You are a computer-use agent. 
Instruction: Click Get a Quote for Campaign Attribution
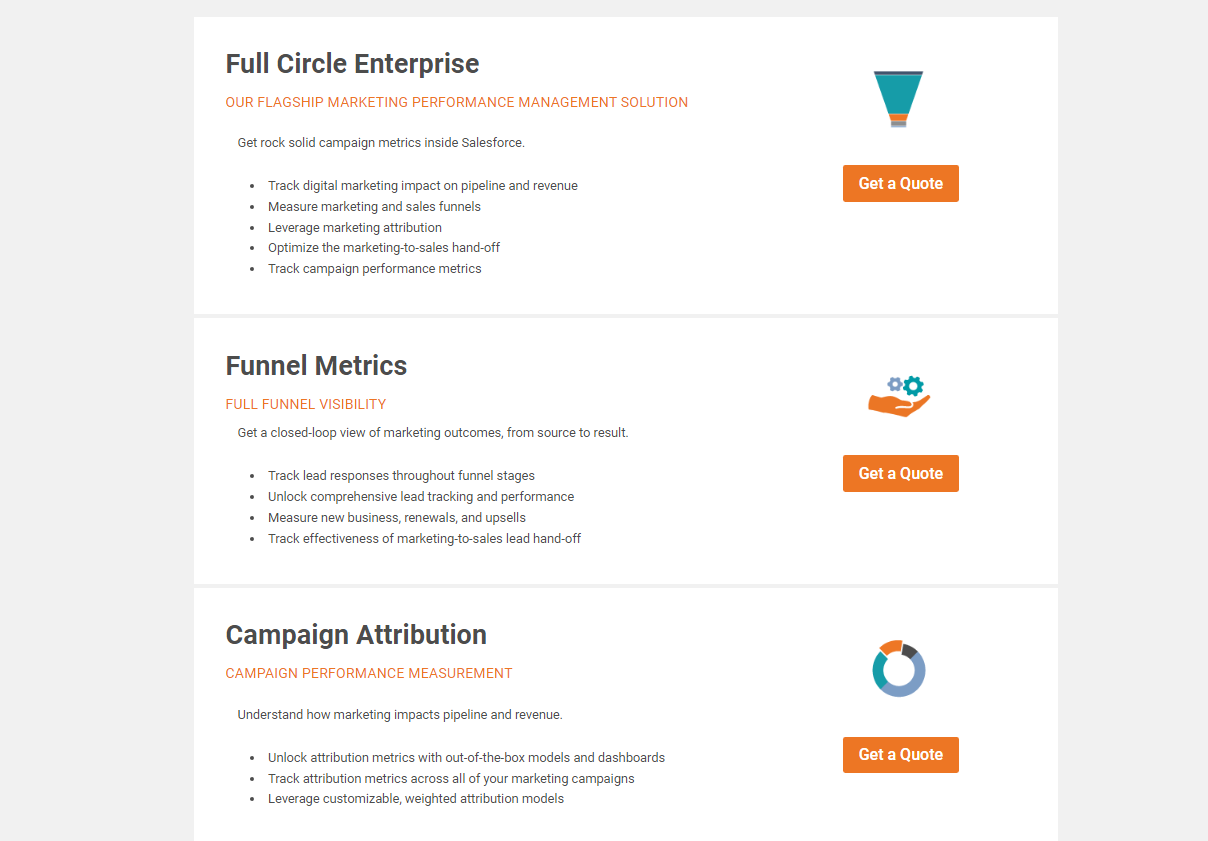[900, 755]
